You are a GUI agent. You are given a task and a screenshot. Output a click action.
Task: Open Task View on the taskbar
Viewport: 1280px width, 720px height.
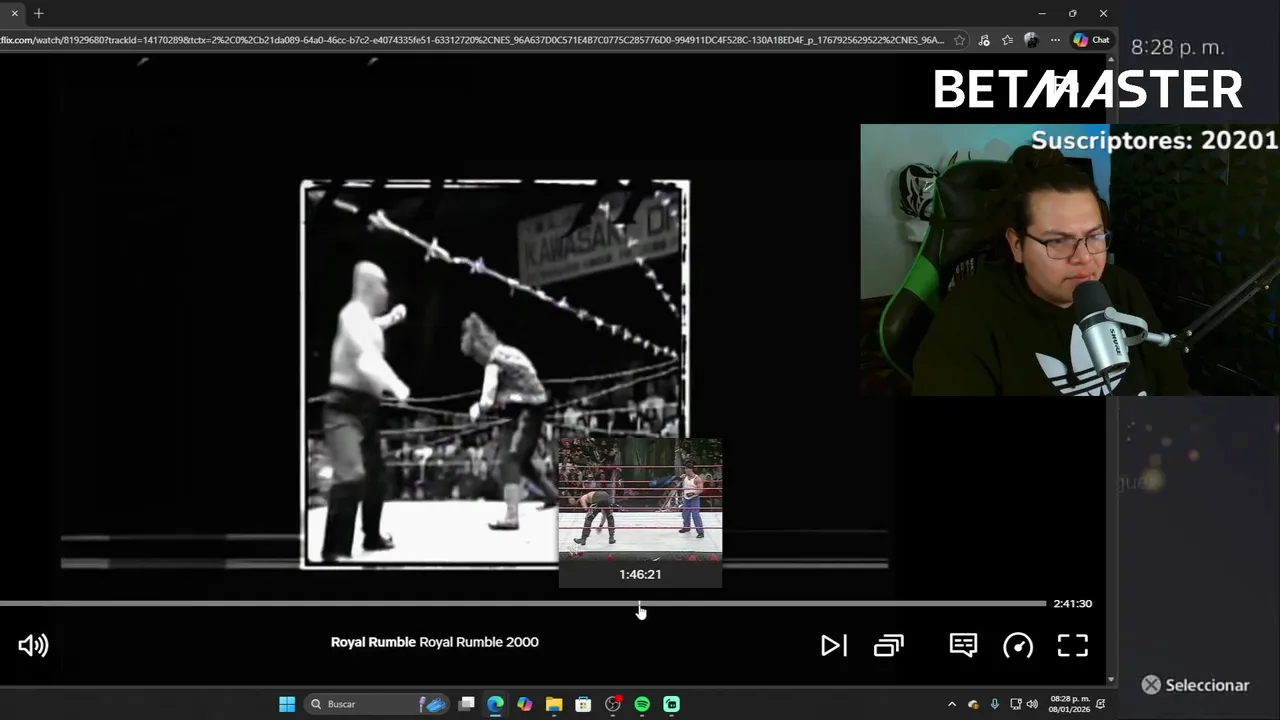(466, 704)
